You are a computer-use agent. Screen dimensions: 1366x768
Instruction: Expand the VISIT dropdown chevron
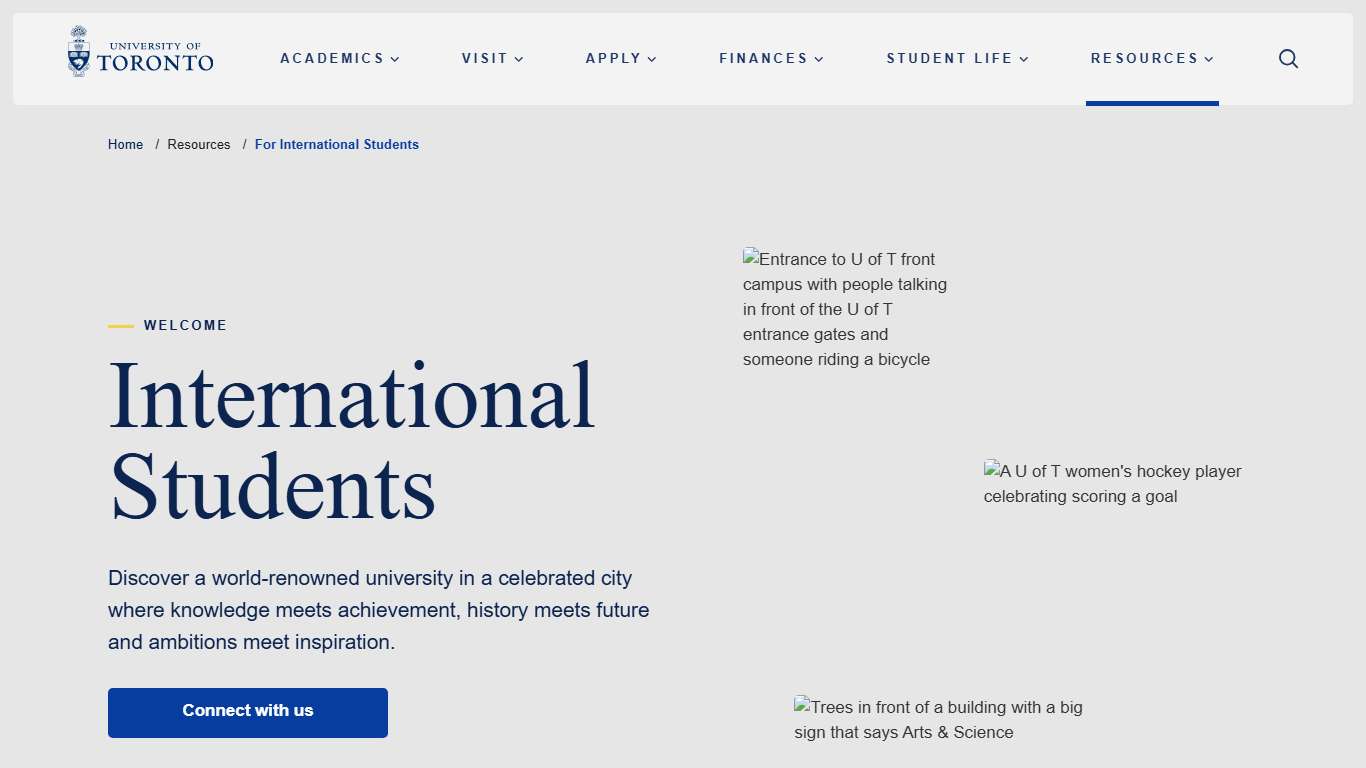click(519, 59)
